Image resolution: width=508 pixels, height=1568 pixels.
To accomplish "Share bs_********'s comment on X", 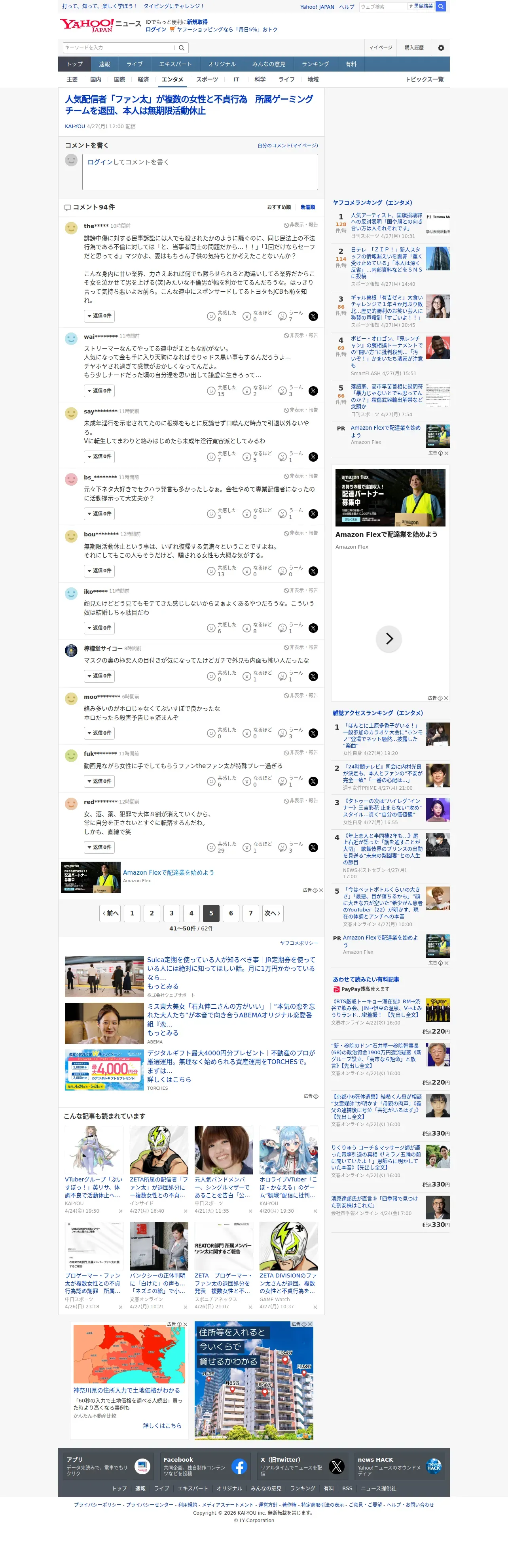I will (x=313, y=514).
